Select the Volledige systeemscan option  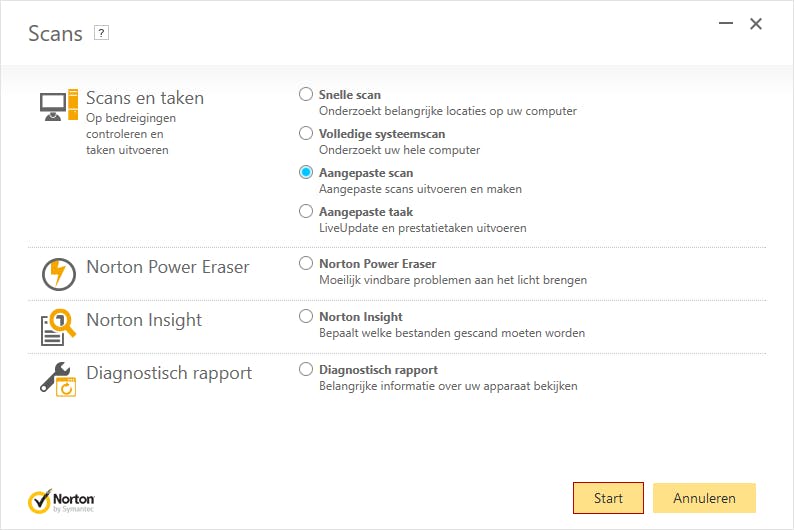tap(306, 133)
